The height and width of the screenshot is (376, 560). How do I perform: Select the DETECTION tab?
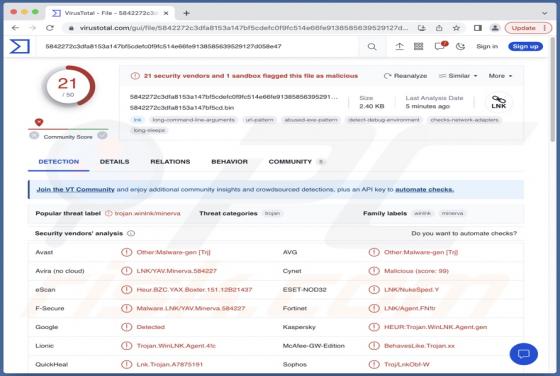point(59,162)
